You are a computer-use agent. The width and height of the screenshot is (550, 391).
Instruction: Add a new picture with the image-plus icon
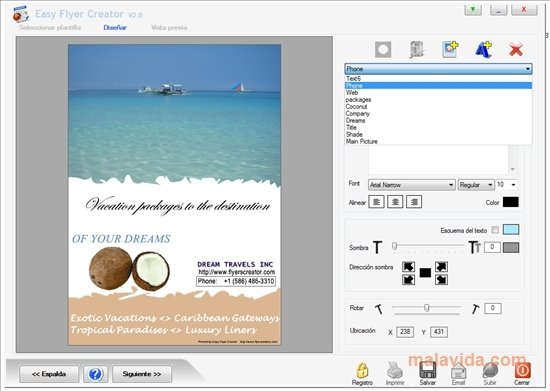tap(450, 49)
